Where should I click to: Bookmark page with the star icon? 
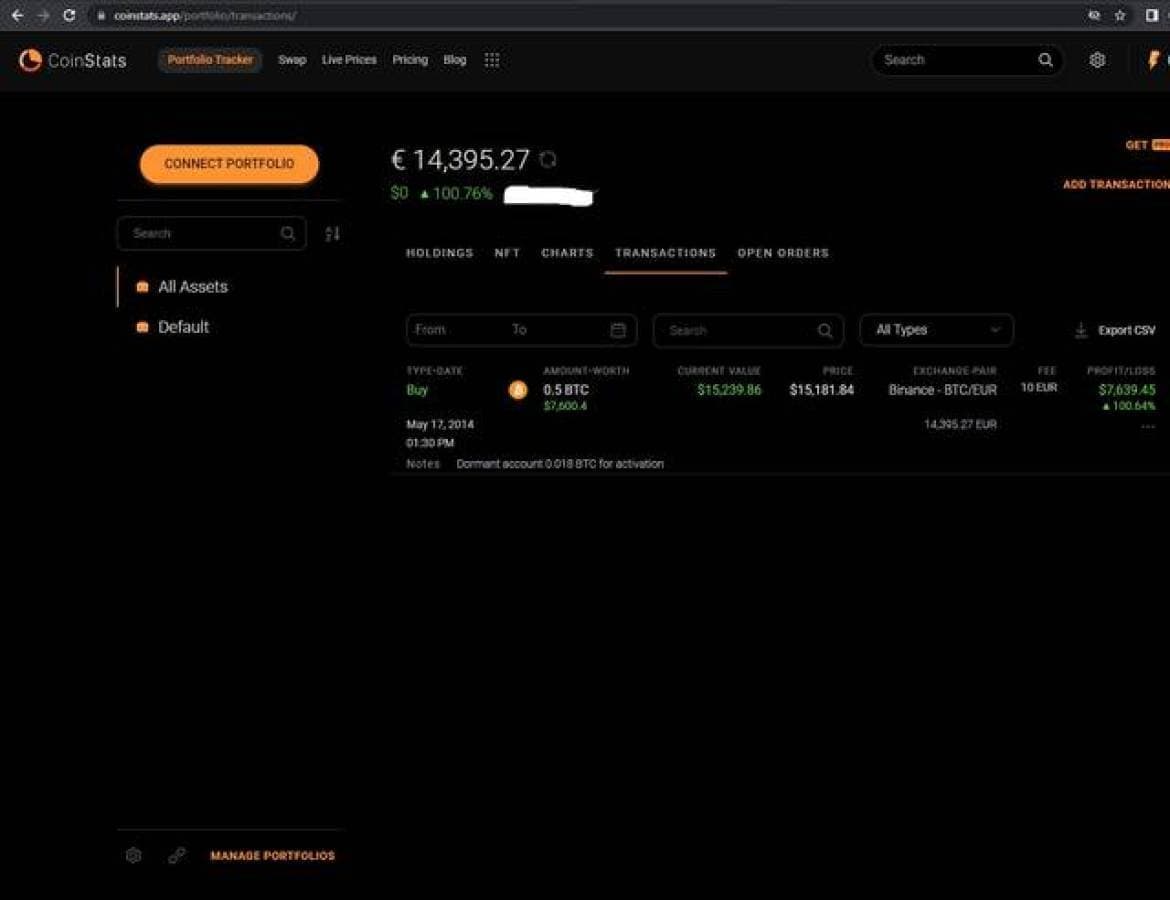tap(1120, 15)
